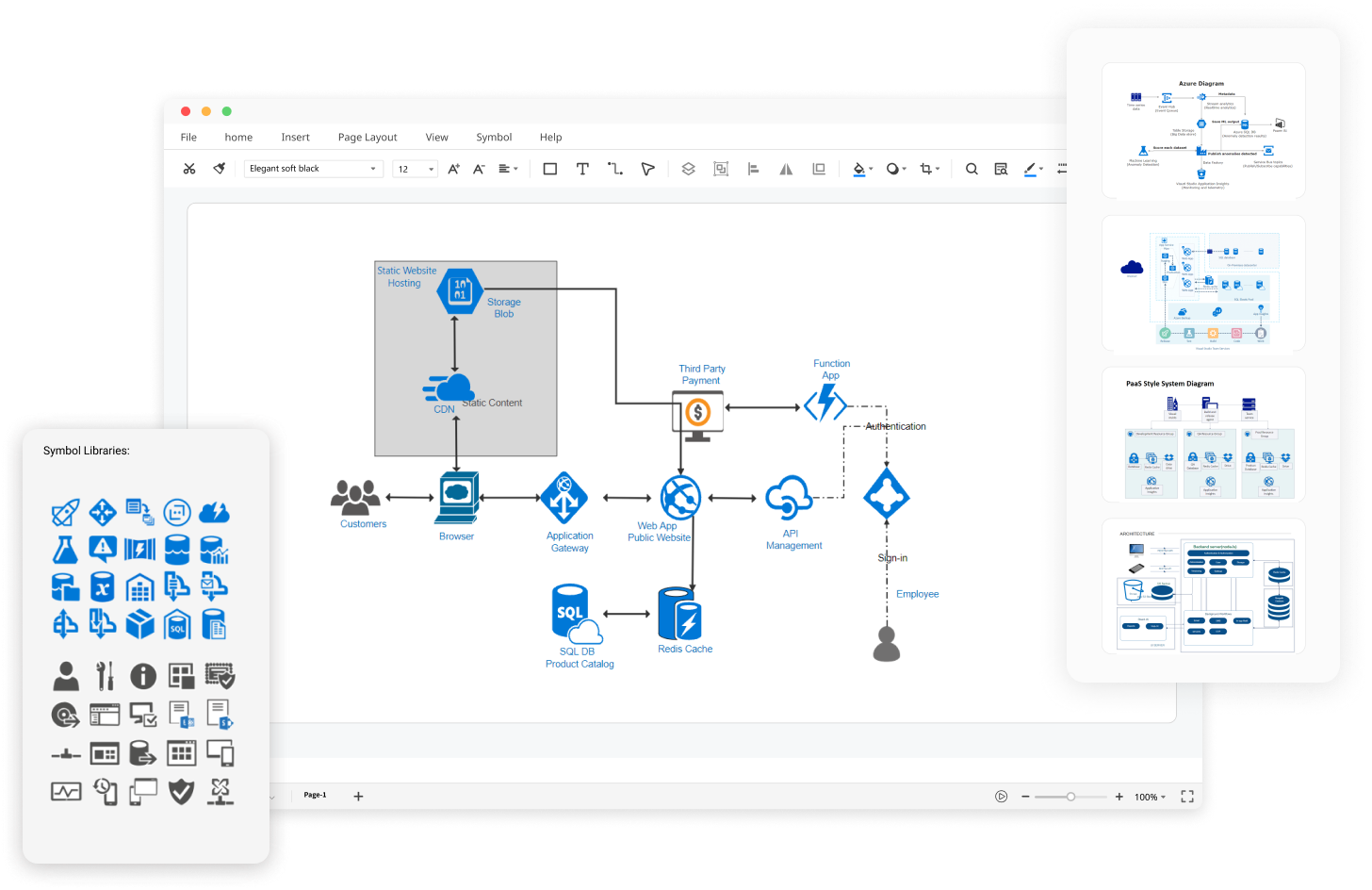Choose the connector line tool
The height and width of the screenshot is (890, 1372).
coord(615,169)
